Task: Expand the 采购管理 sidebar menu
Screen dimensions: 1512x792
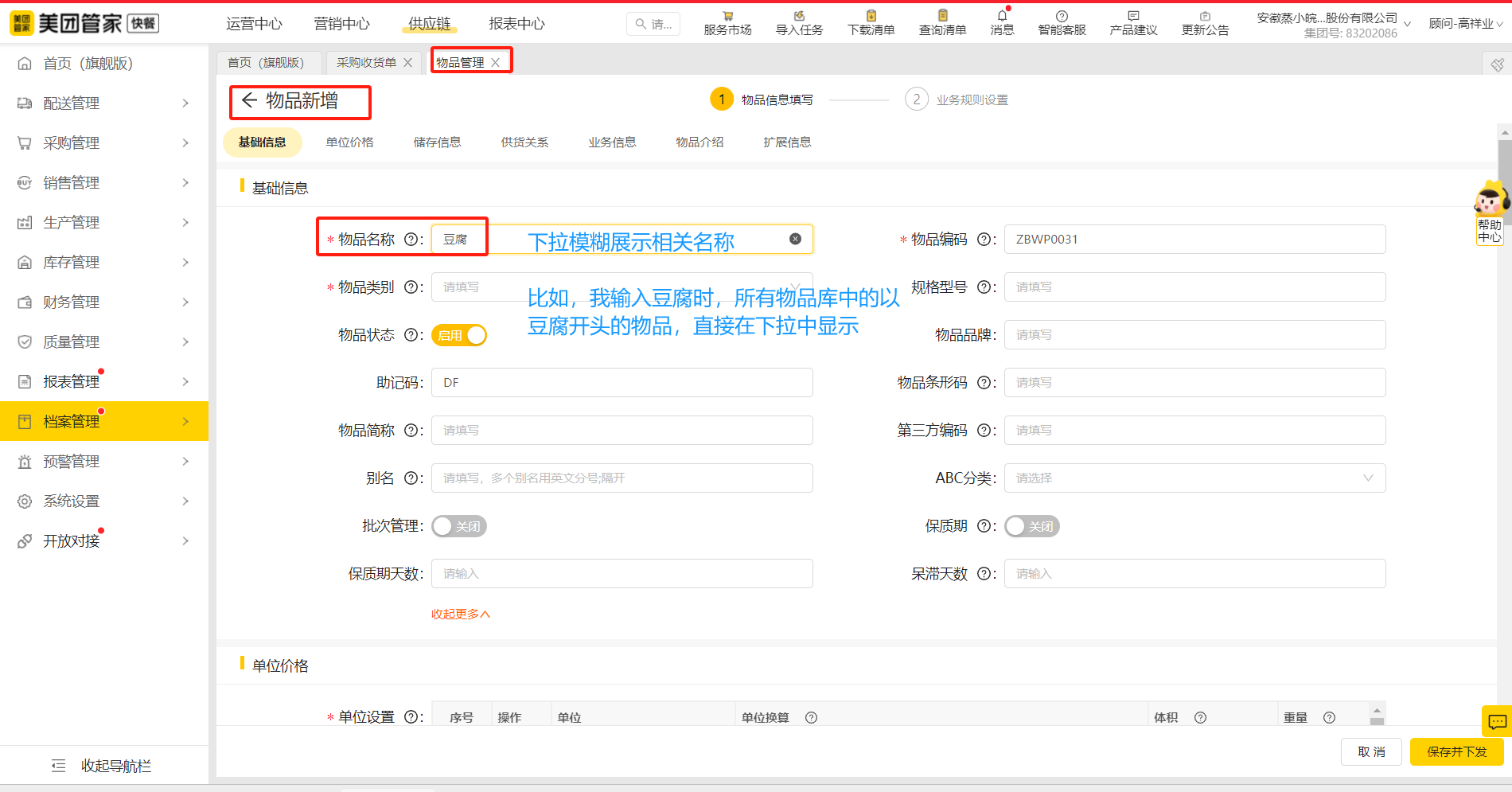Action: (x=71, y=142)
